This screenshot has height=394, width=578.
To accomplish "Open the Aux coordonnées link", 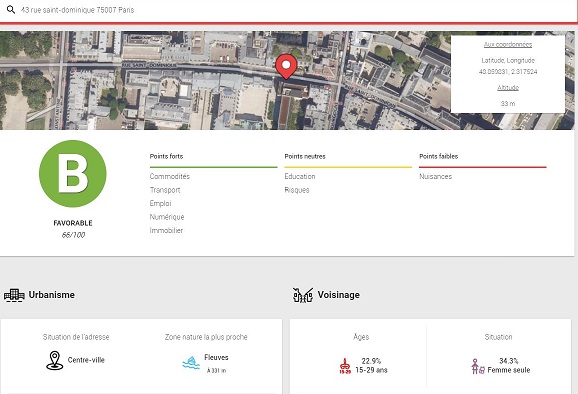I will (x=508, y=45).
